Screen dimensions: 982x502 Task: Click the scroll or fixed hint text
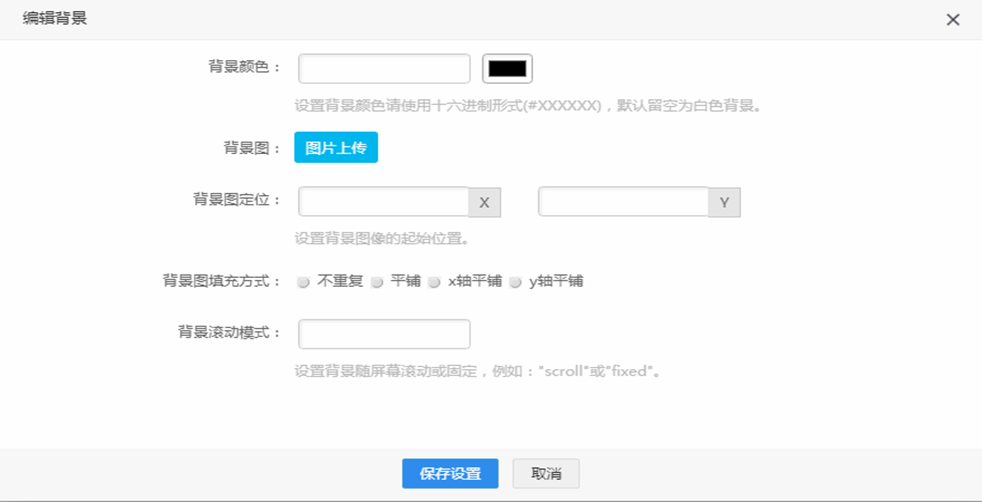coord(478,371)
